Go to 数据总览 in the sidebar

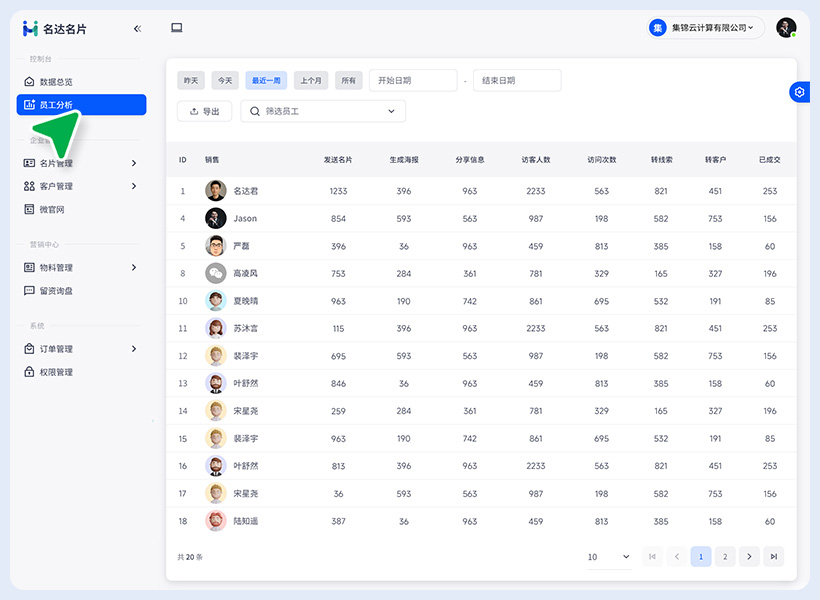(49, 82)
